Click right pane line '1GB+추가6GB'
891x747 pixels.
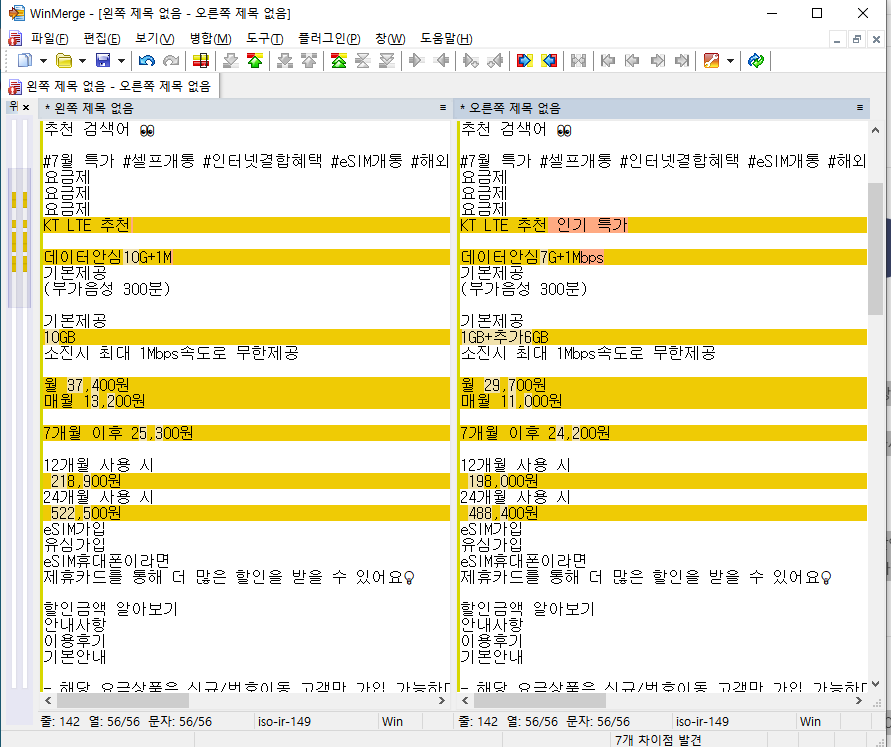[663, 337]
